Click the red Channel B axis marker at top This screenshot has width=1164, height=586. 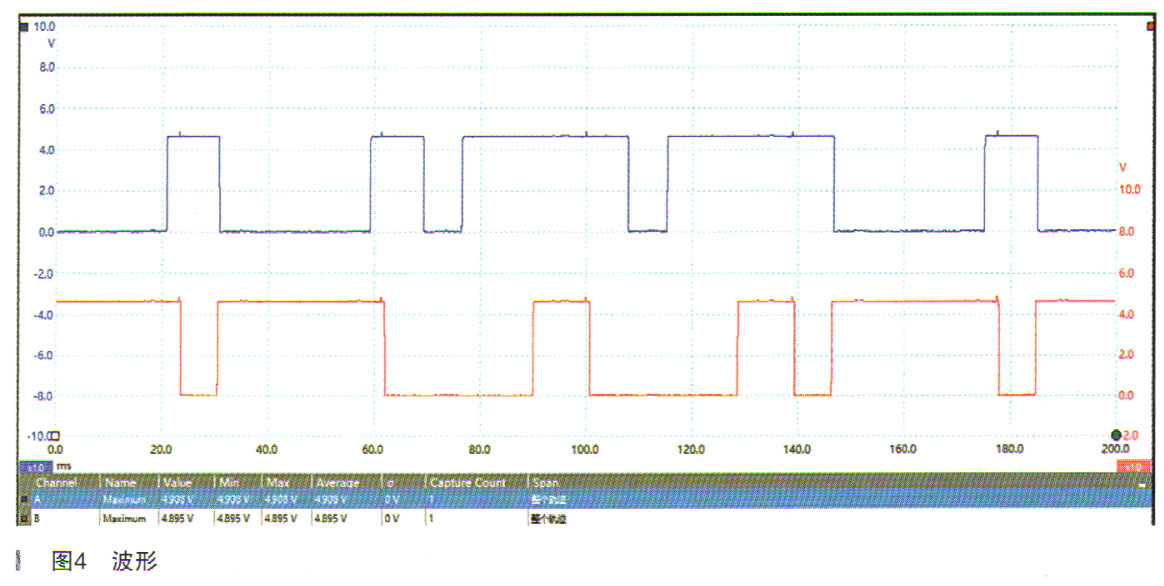tap(1150, 27)
